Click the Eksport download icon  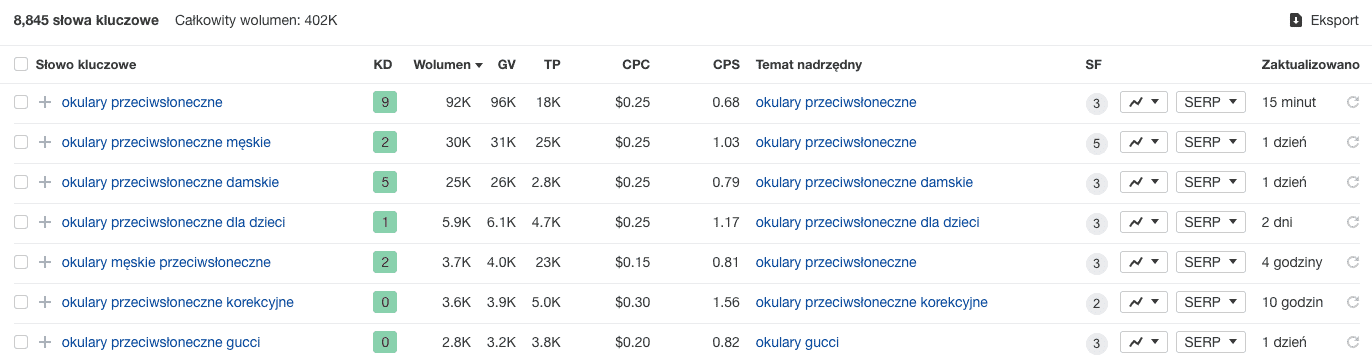click(x=1296, y=20)
